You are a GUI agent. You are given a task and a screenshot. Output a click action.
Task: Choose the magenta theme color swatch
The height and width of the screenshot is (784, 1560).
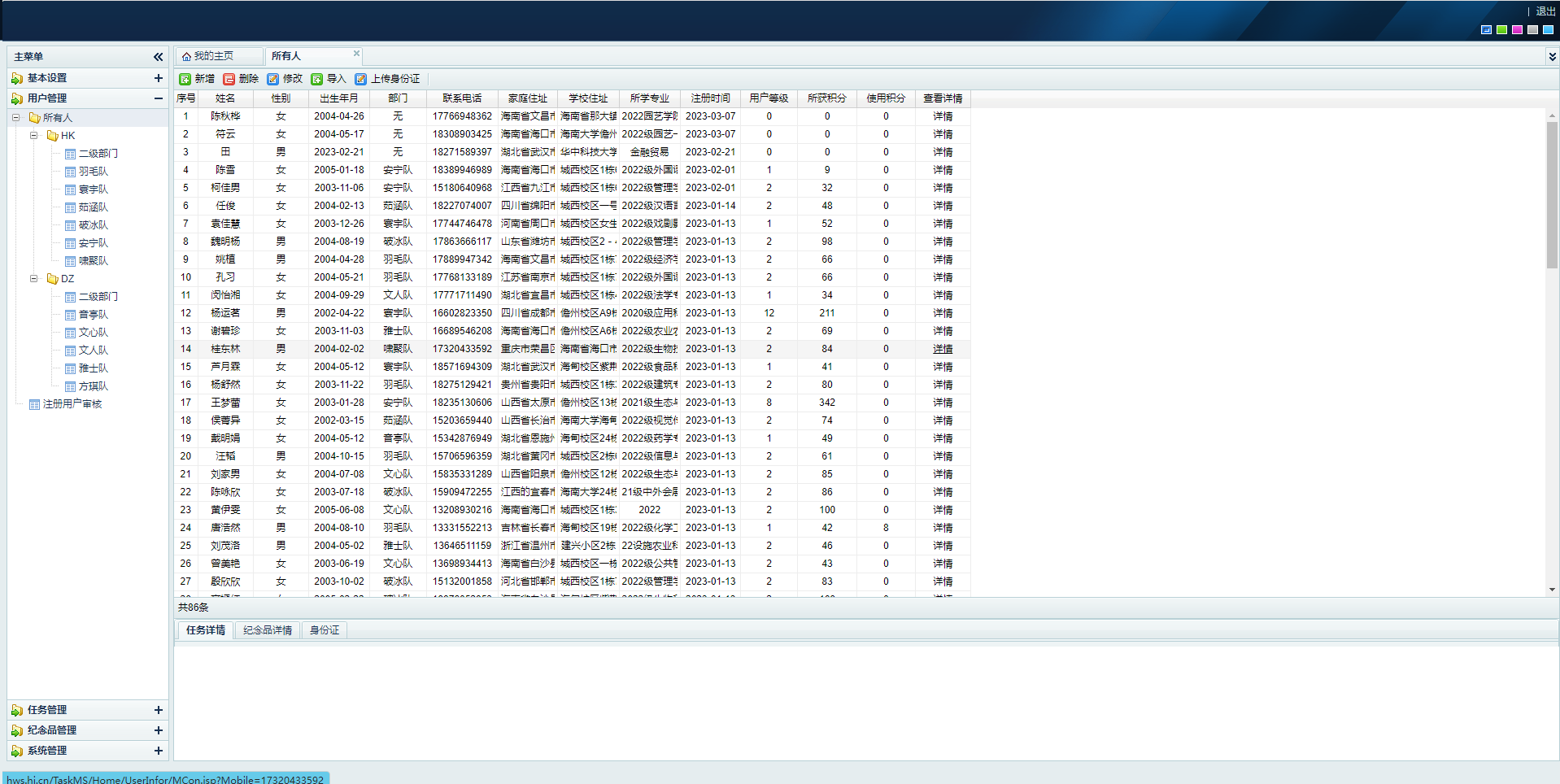click(1517, 30)
